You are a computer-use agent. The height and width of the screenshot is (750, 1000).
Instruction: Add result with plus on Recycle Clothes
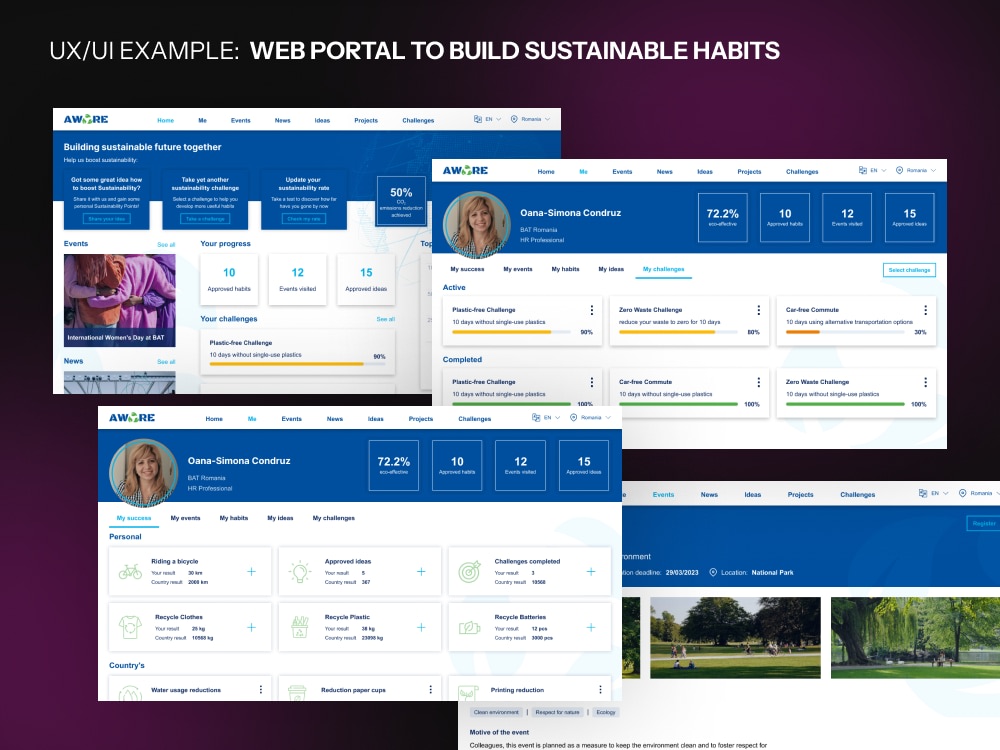251,628
